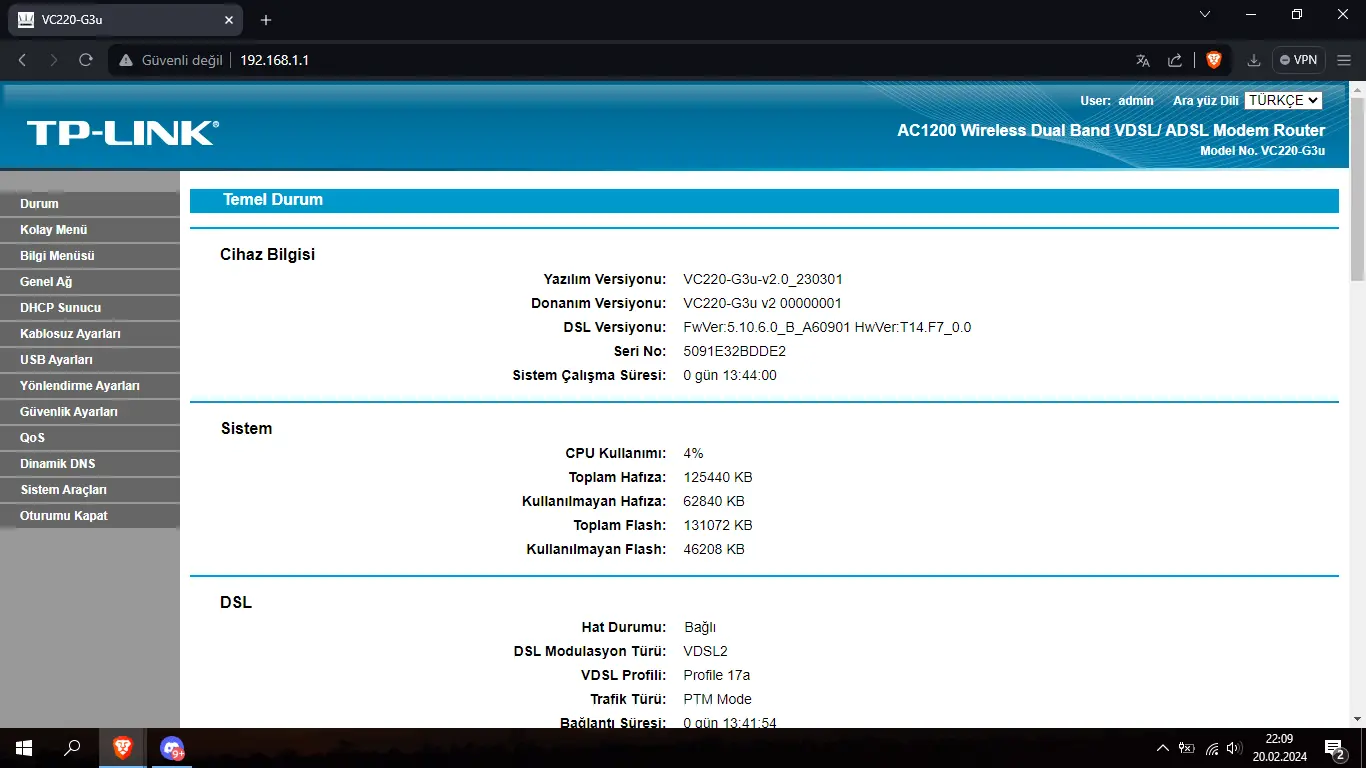Open the Yönlendirme Ayarları menu
The height and width of the screenshot is (768, 1366).
point(90,386)
